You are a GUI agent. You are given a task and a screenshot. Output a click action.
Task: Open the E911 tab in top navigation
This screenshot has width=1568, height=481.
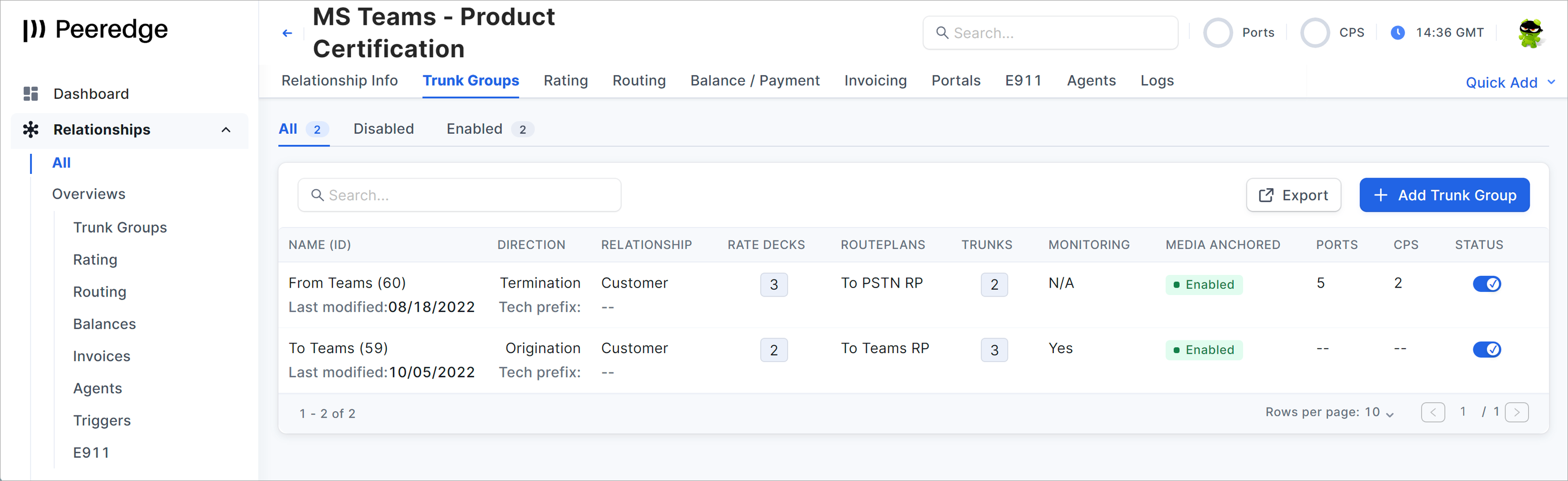[x=1023, y=81]
